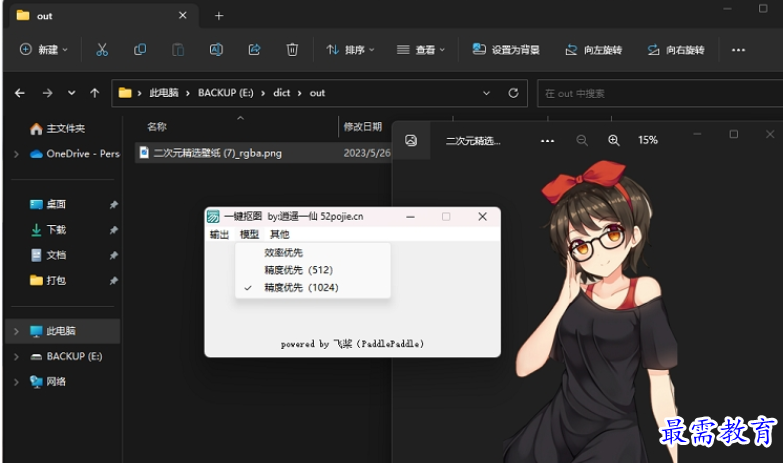Open the 排序 (Sort) dropdown
The width and height of the screenshot is (783, 463).
[350, 49]
